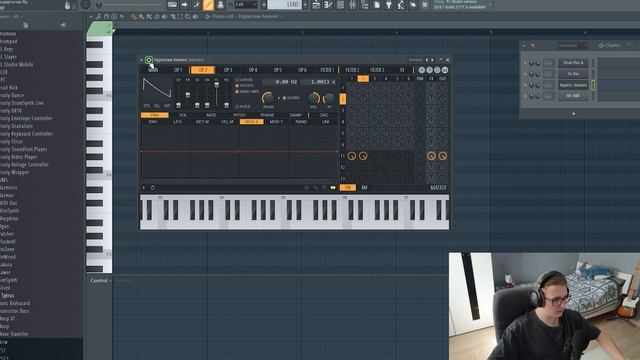Click the View Mixer toolbar icon

coord(352,5)
